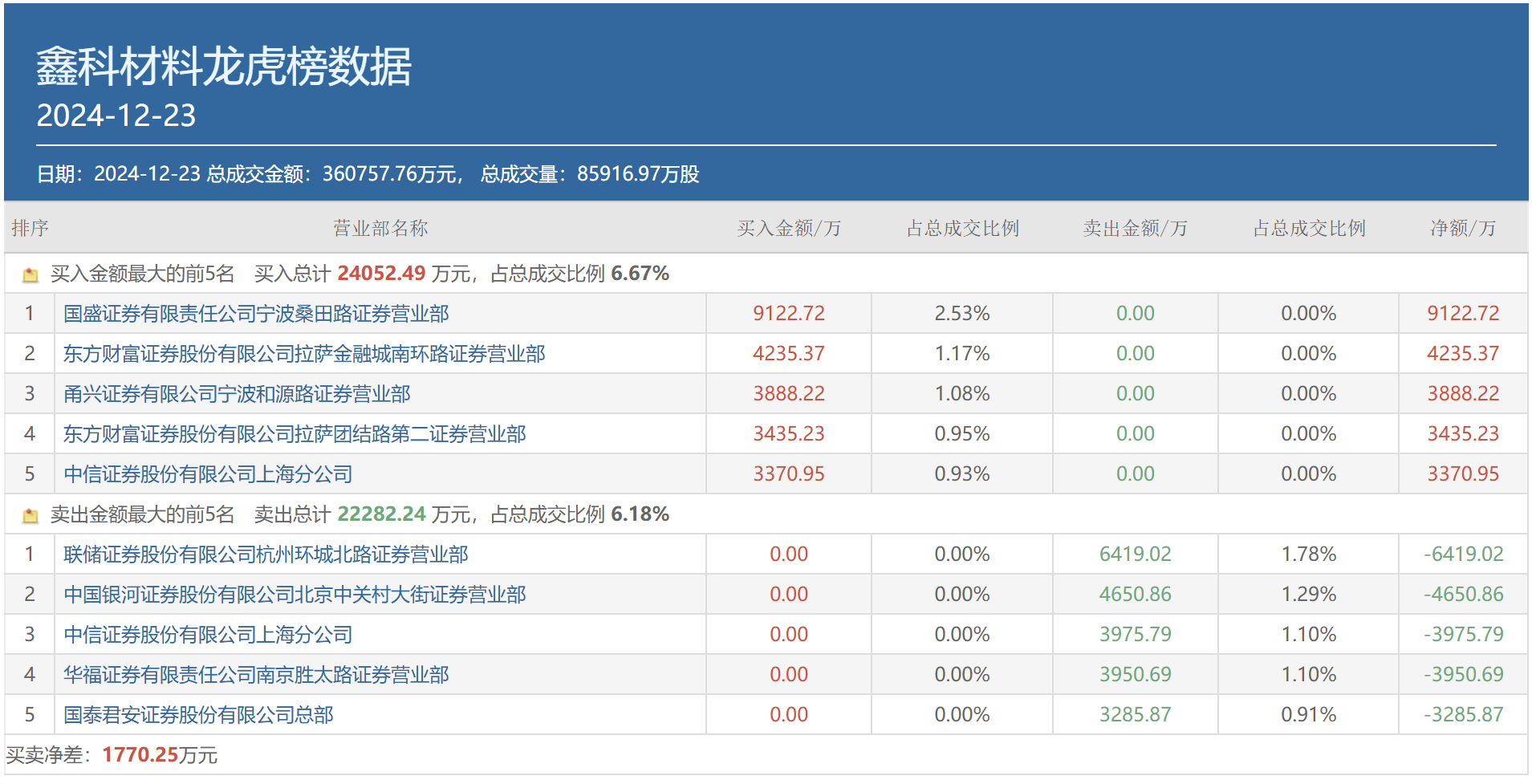Image resolution: width=1532 pixels, height=784 pixels.
Task: Open 国盛证券宁波桑田路证券营业部 details
Action: tap(255, 313)
